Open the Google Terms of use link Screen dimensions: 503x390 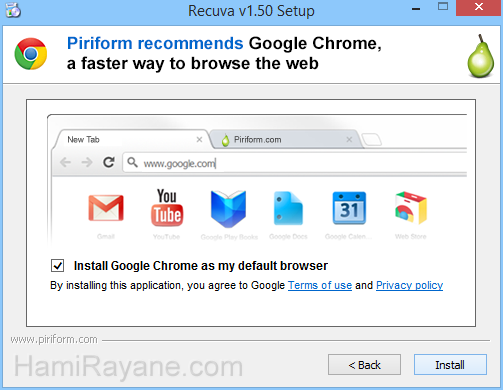click(x=320, y=285)
